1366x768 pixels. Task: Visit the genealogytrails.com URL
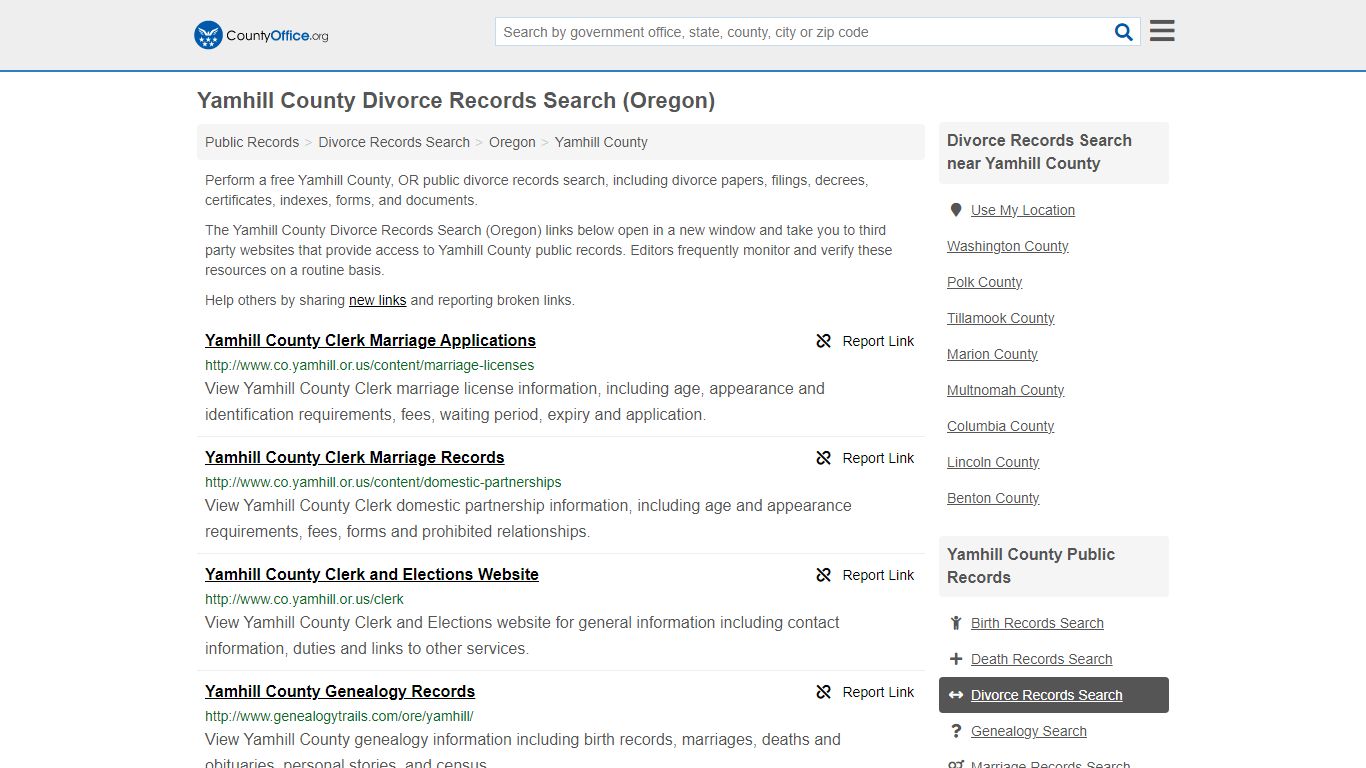(339, 716)
